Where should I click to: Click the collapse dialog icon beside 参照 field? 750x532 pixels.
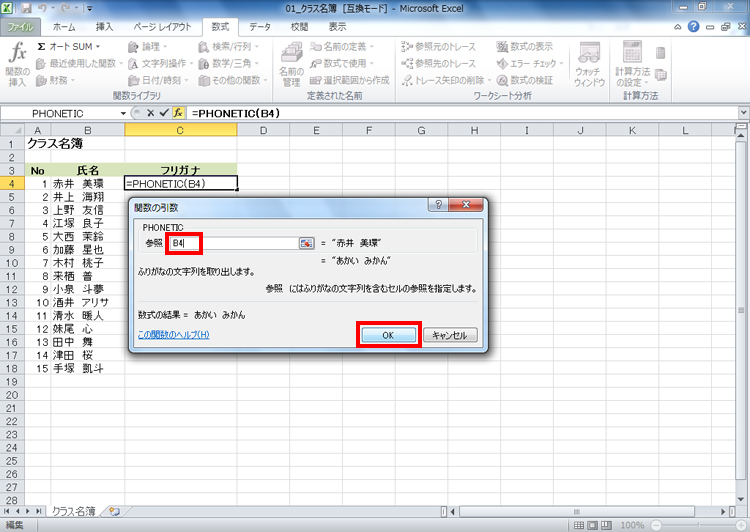click(x=306, y=243)
